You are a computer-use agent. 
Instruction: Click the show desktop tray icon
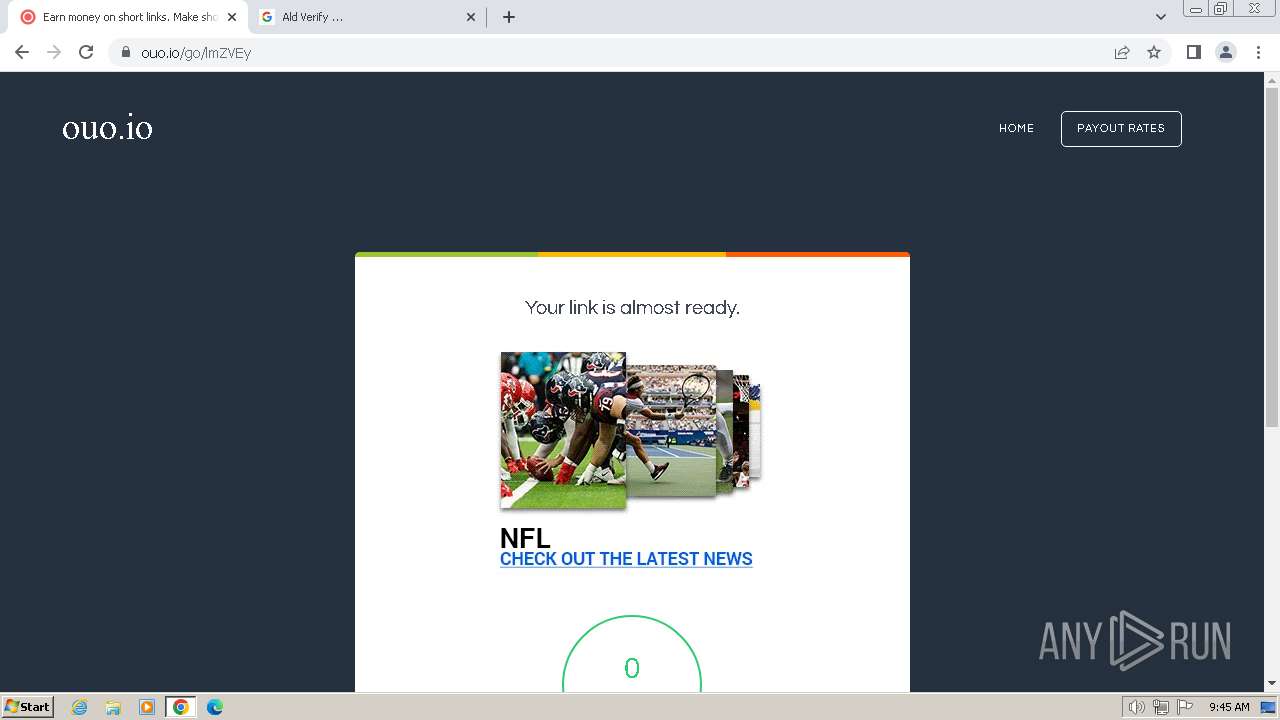1268,707
